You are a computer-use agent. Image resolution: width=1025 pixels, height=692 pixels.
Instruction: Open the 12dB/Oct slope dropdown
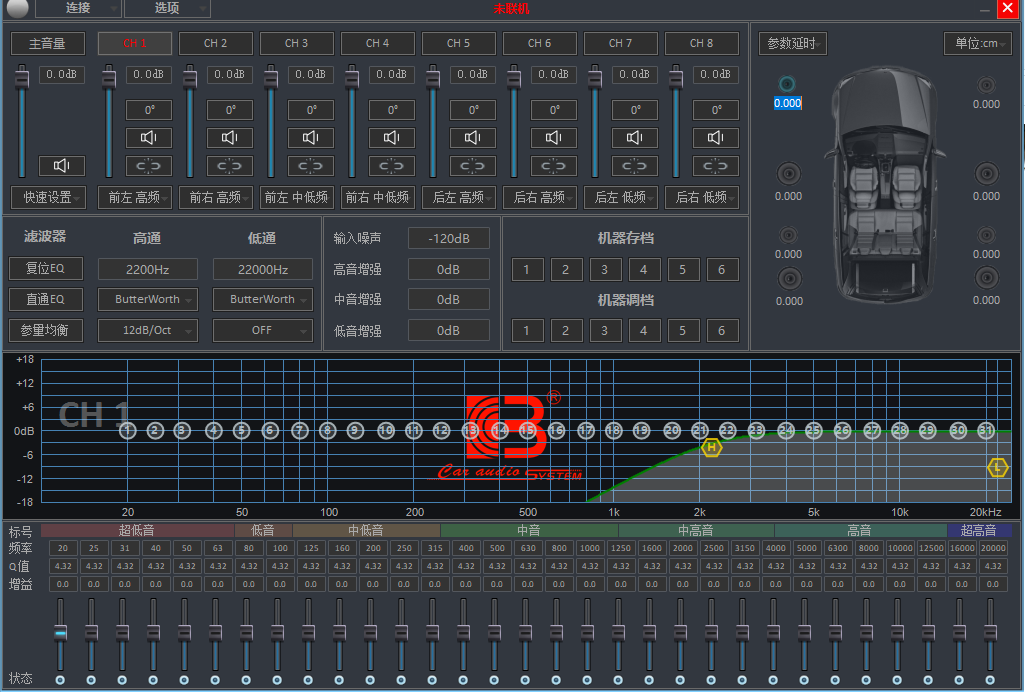[x=148, y=331]
